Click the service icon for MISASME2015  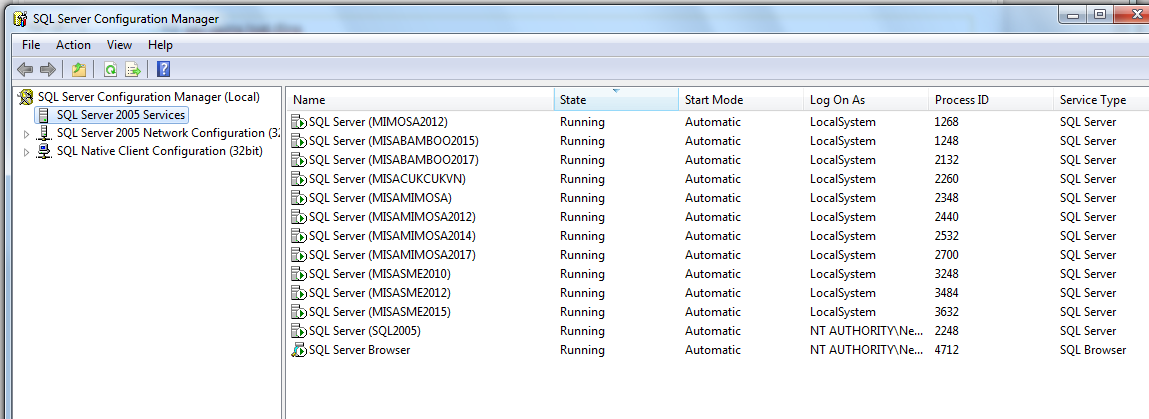click(298, 312)
